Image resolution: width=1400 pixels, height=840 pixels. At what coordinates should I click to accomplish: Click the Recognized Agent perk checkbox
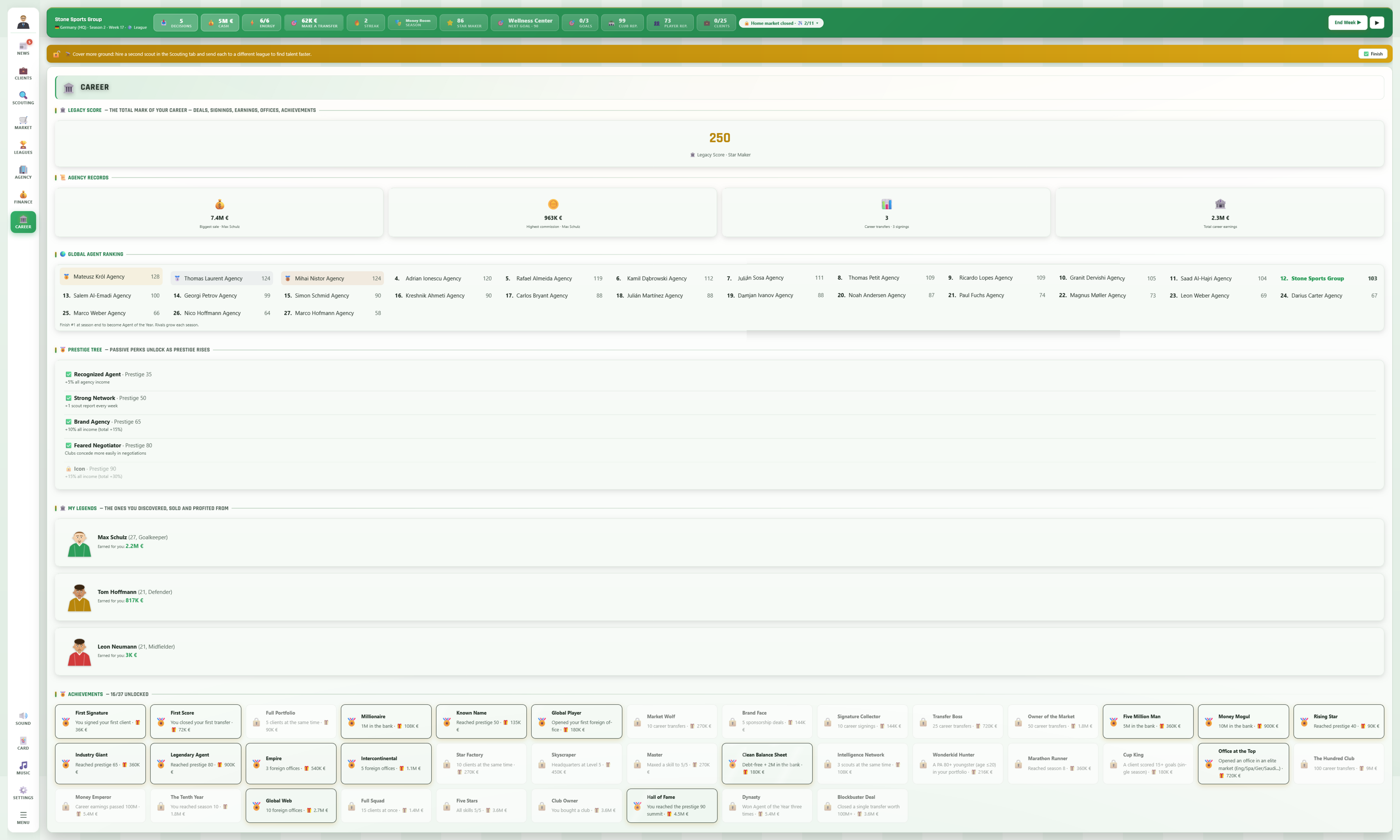68,374
